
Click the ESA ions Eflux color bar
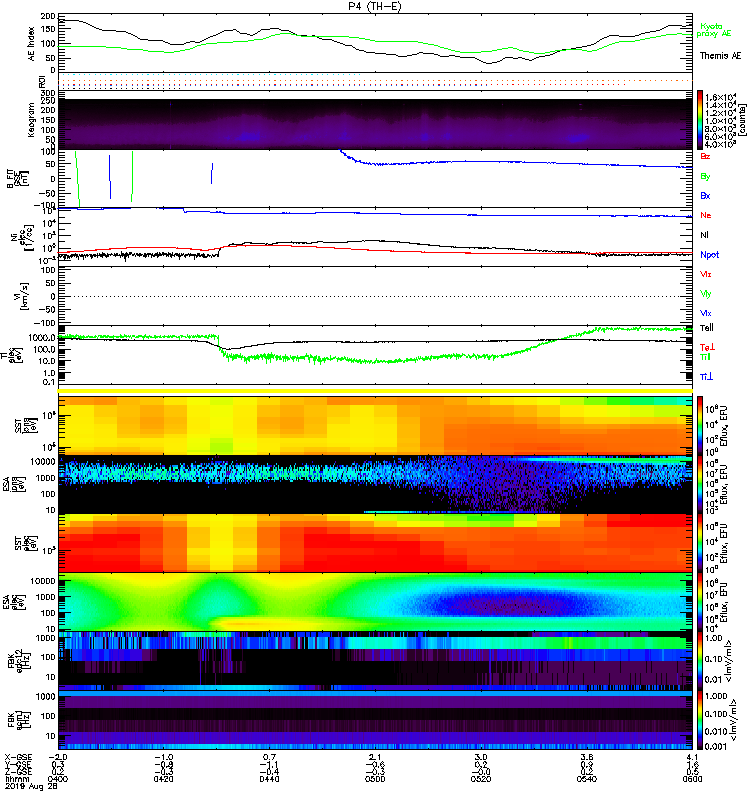click(x=700, y=484)
